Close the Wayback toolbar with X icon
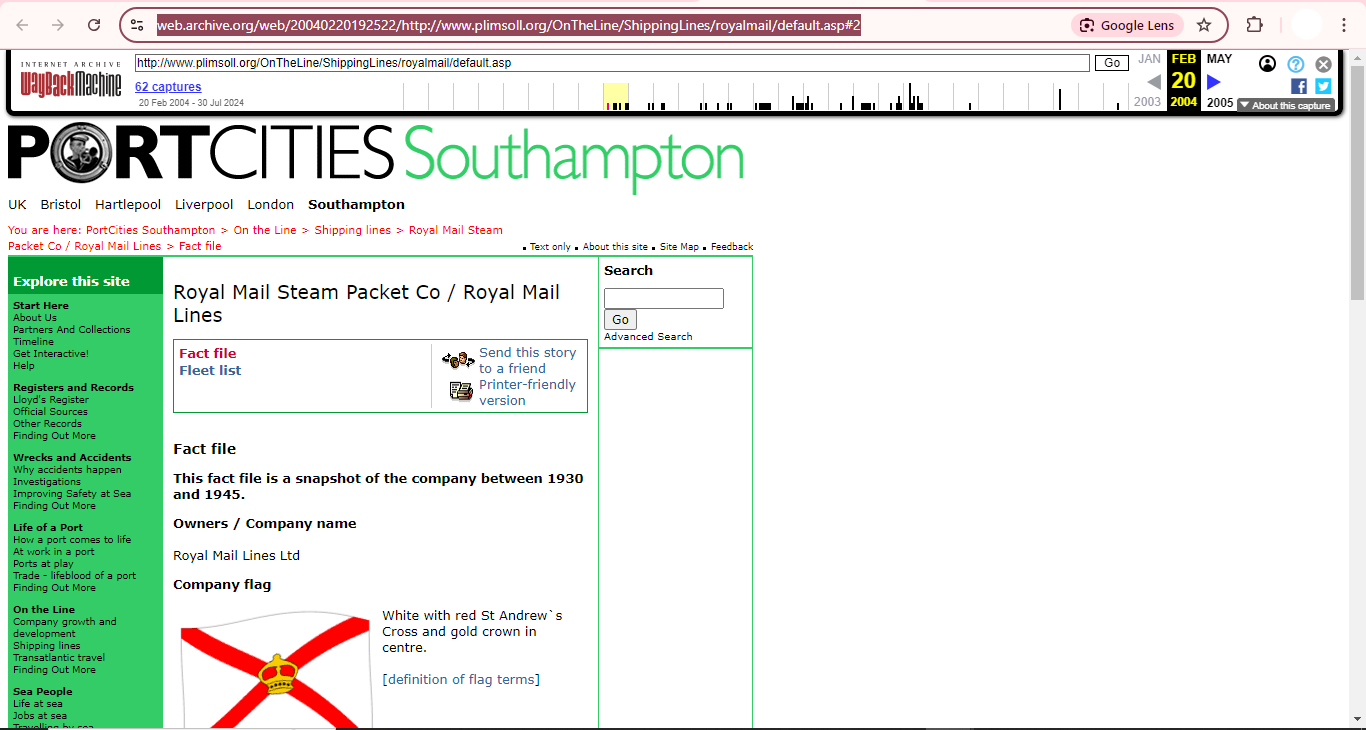This screenshot has width=1366, height=730. (x=1323, y=64)
